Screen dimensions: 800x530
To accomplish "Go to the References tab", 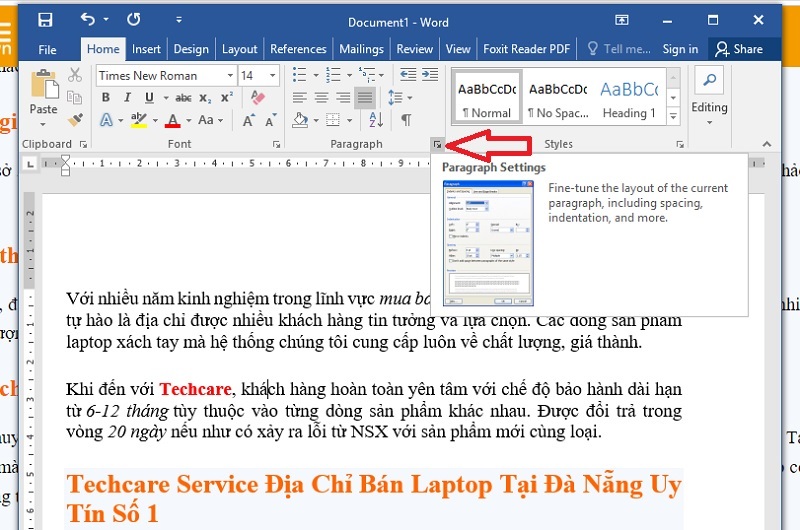I will coord(298,49).
